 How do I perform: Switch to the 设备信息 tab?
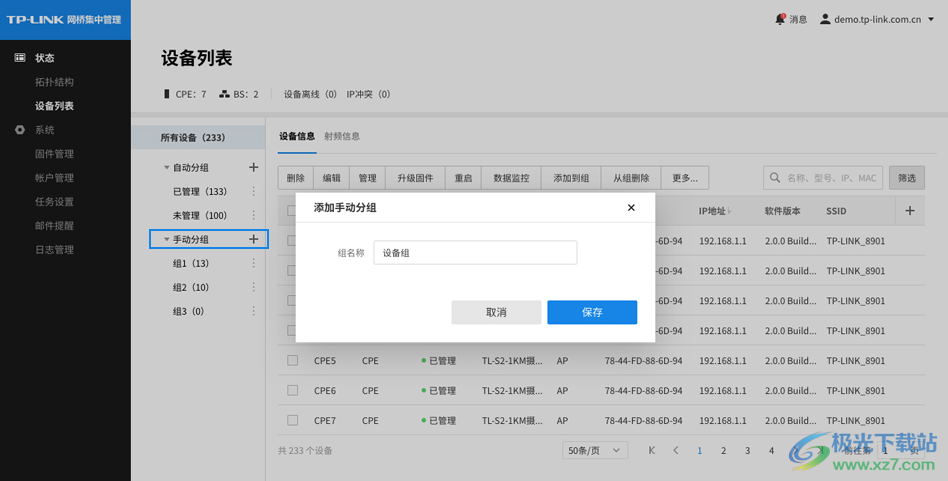coord(297,137)
